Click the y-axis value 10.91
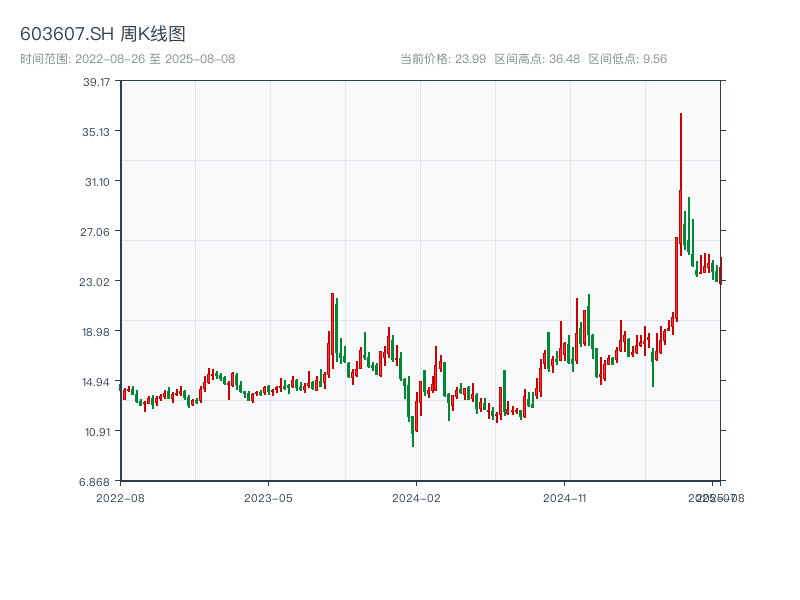The width and height of the screenshot is (800, 600). pos(97,432)
